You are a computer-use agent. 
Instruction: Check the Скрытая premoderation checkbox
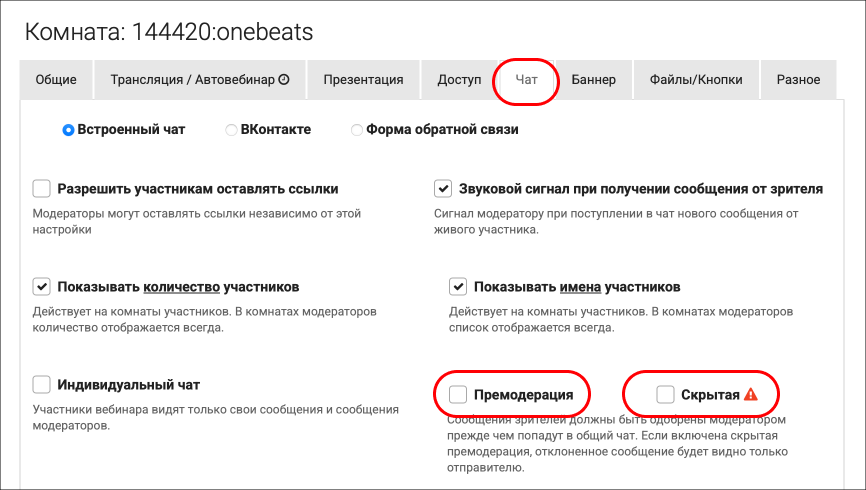click(665, 395)
